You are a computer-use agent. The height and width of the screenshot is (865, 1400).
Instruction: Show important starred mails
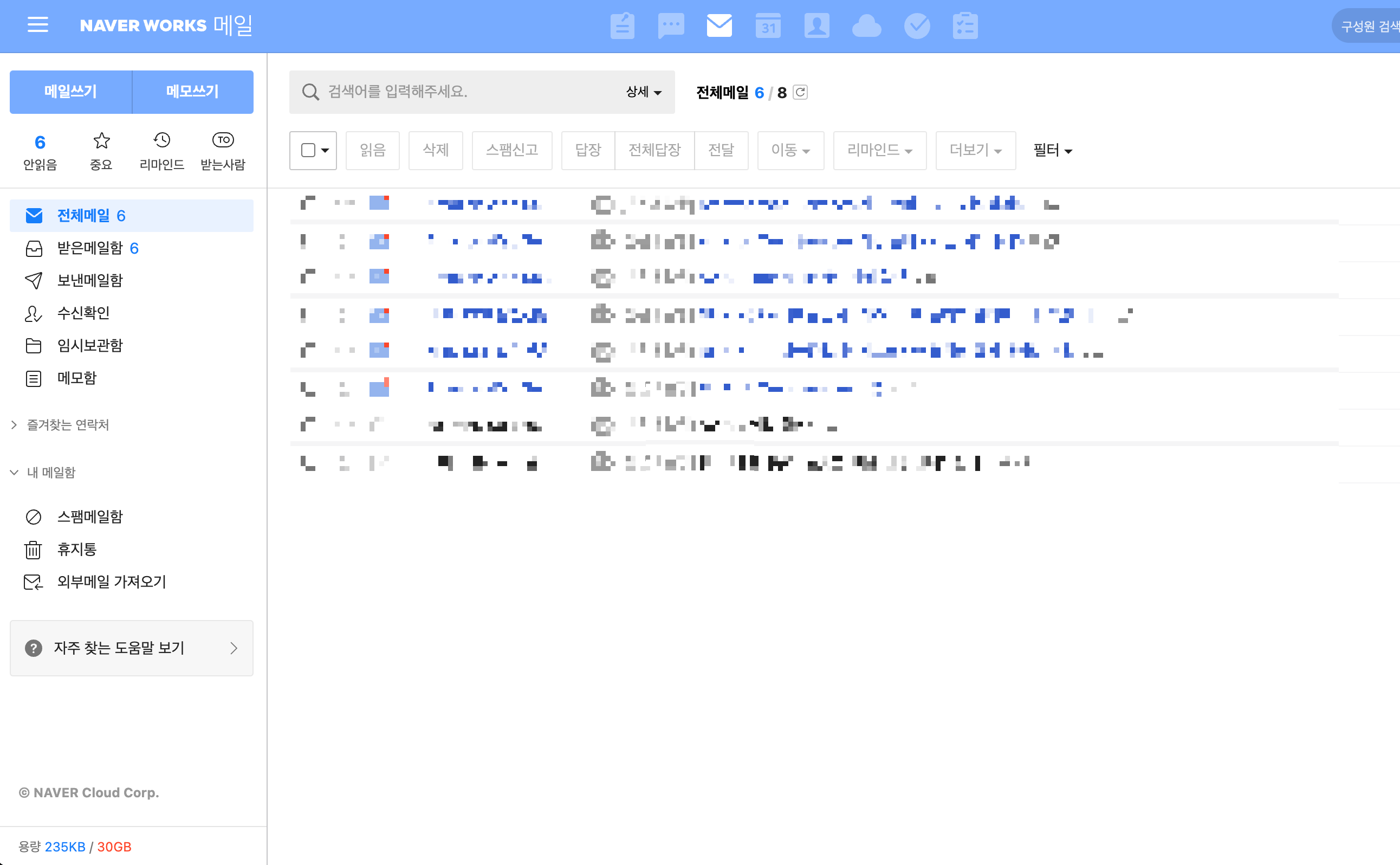(101, 151)
